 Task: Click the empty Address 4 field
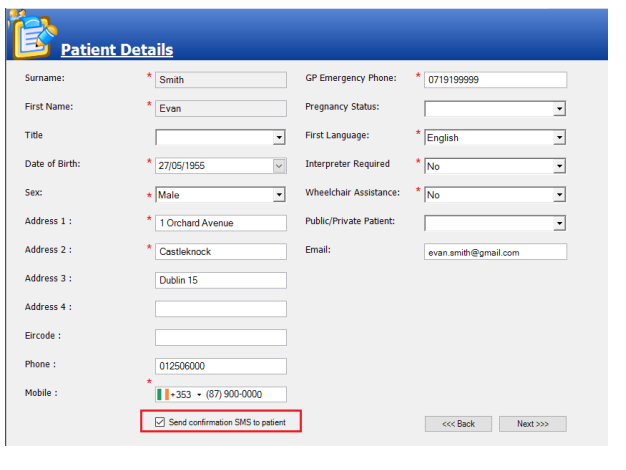tap(220, 309)
